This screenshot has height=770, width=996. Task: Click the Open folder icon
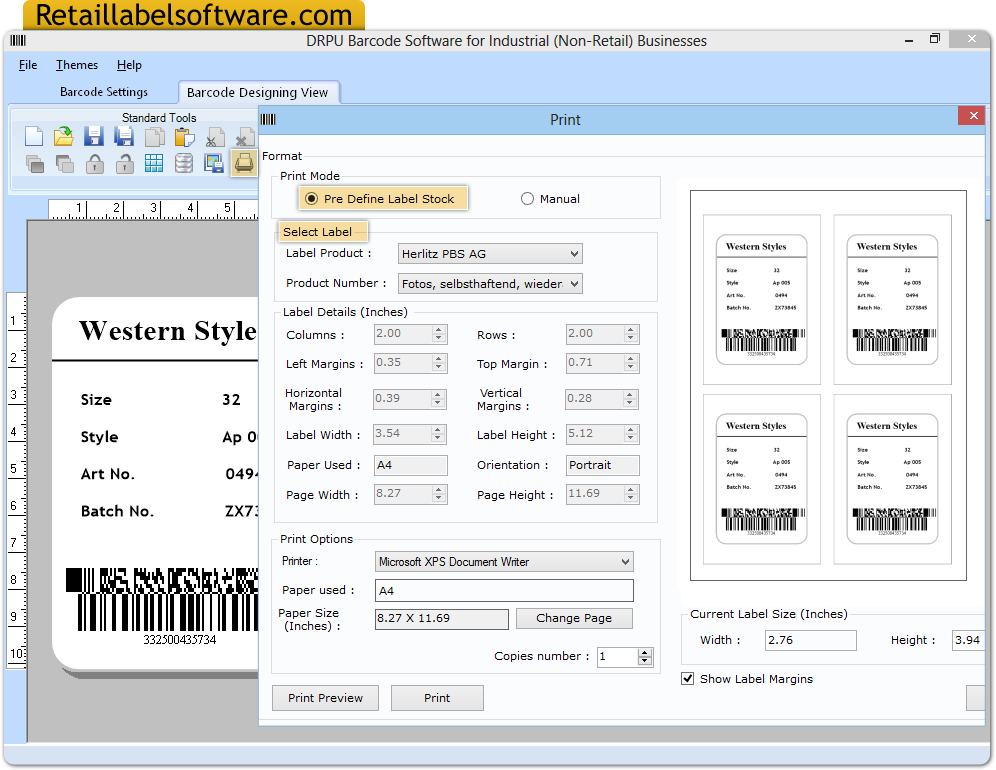pos(64,137)
